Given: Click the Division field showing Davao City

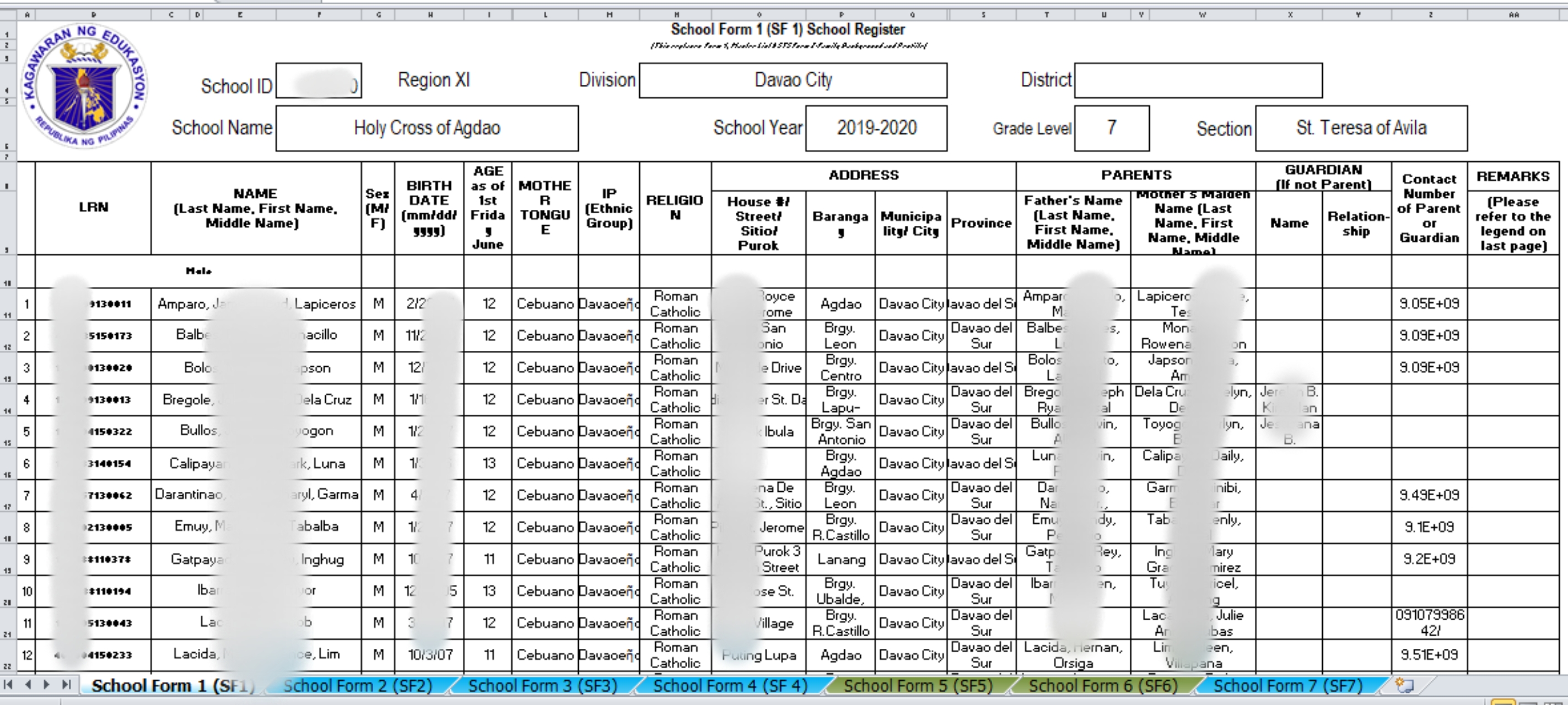Looking at the screenshot, I should (x=793, y=80).
